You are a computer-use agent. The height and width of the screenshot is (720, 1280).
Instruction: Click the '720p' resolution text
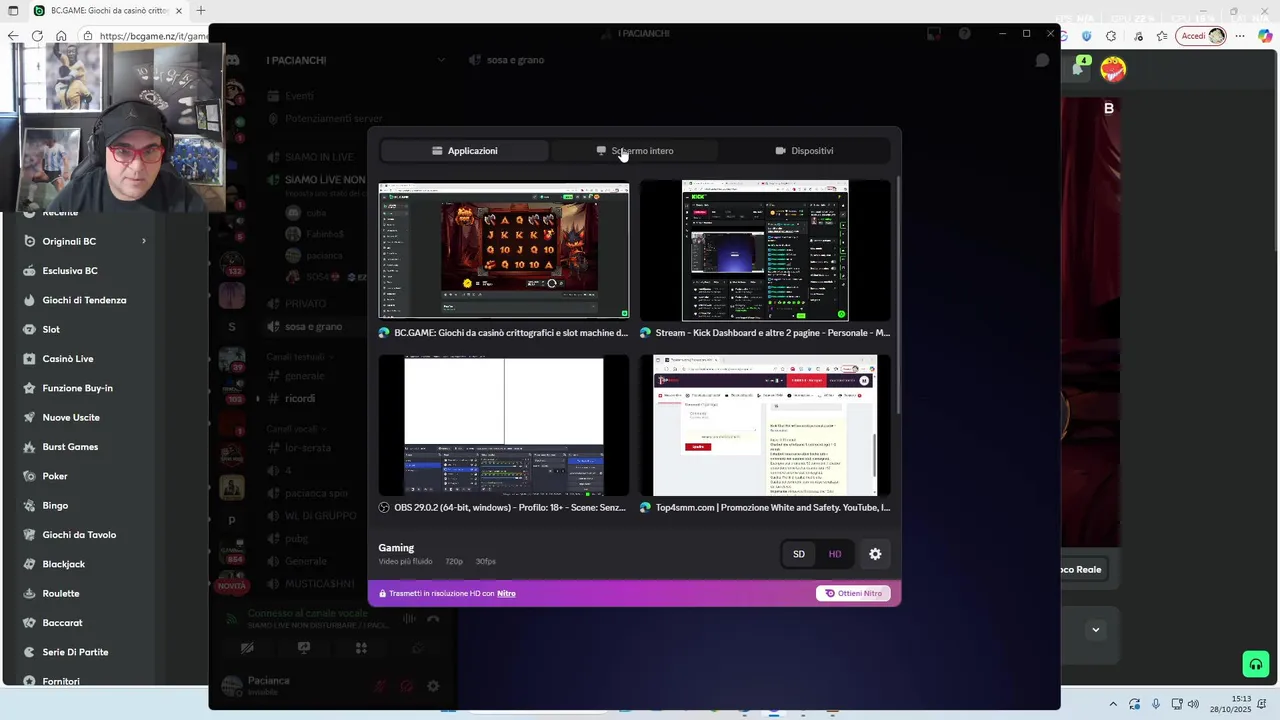(454, 562)
